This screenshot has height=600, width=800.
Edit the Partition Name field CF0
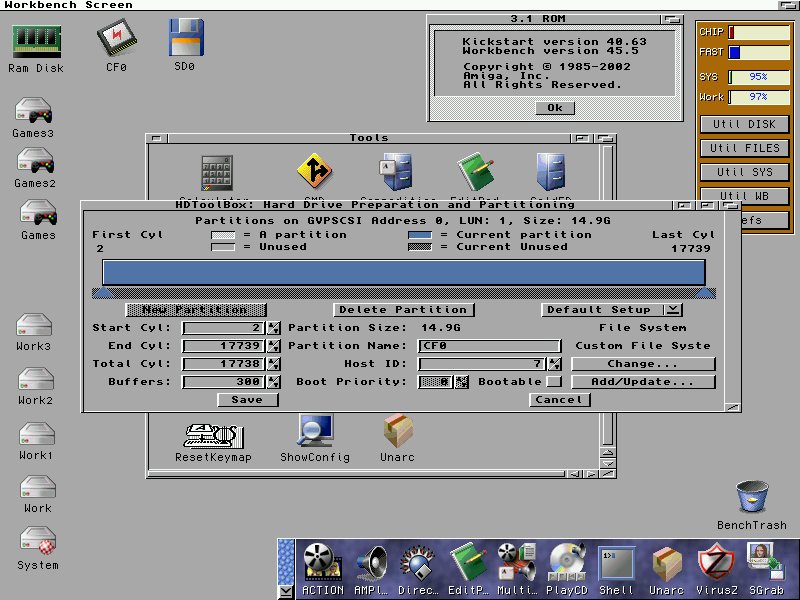pos(490,345)
